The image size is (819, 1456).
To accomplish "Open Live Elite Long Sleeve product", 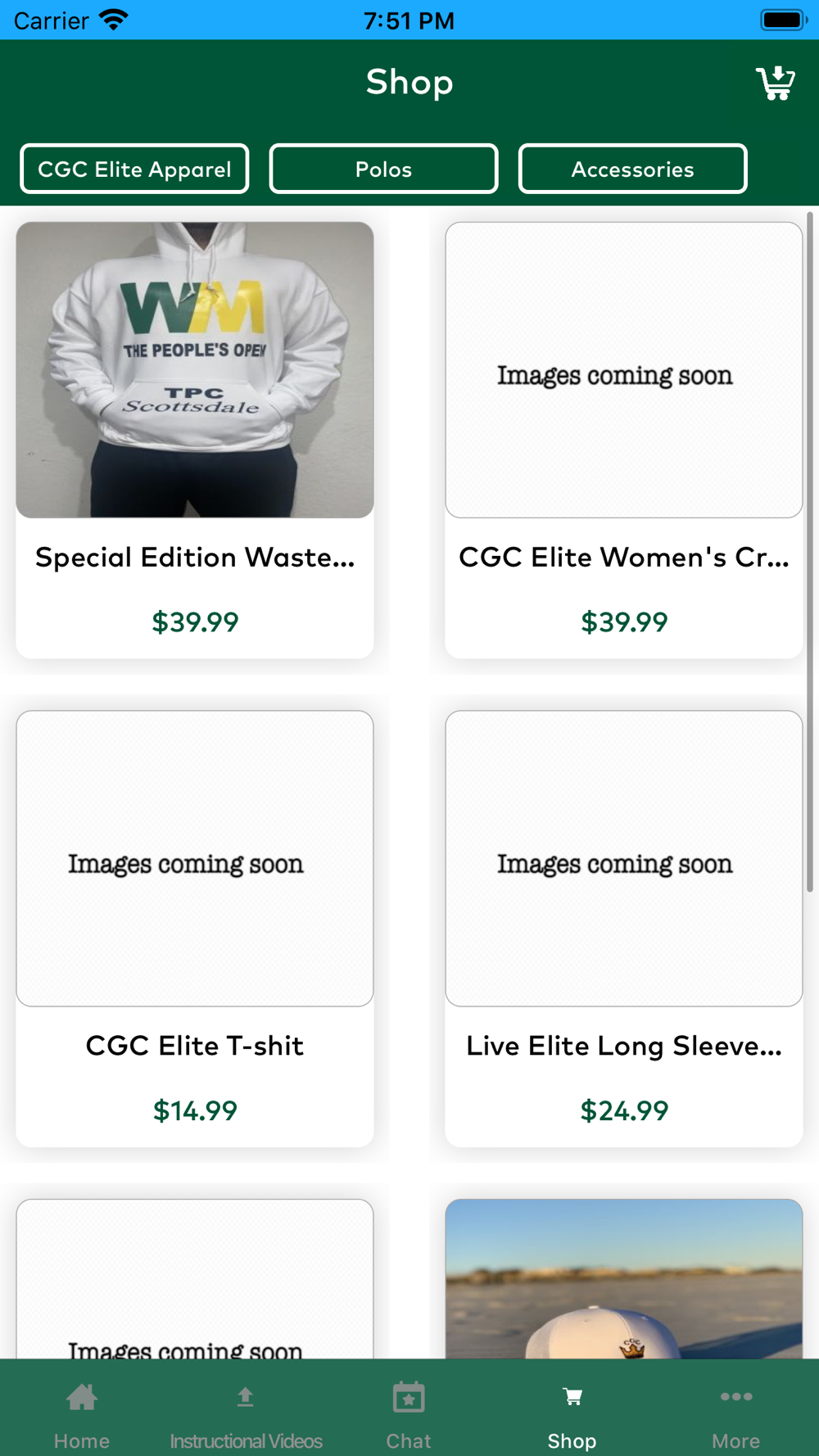I will [x=624, y=1046].
